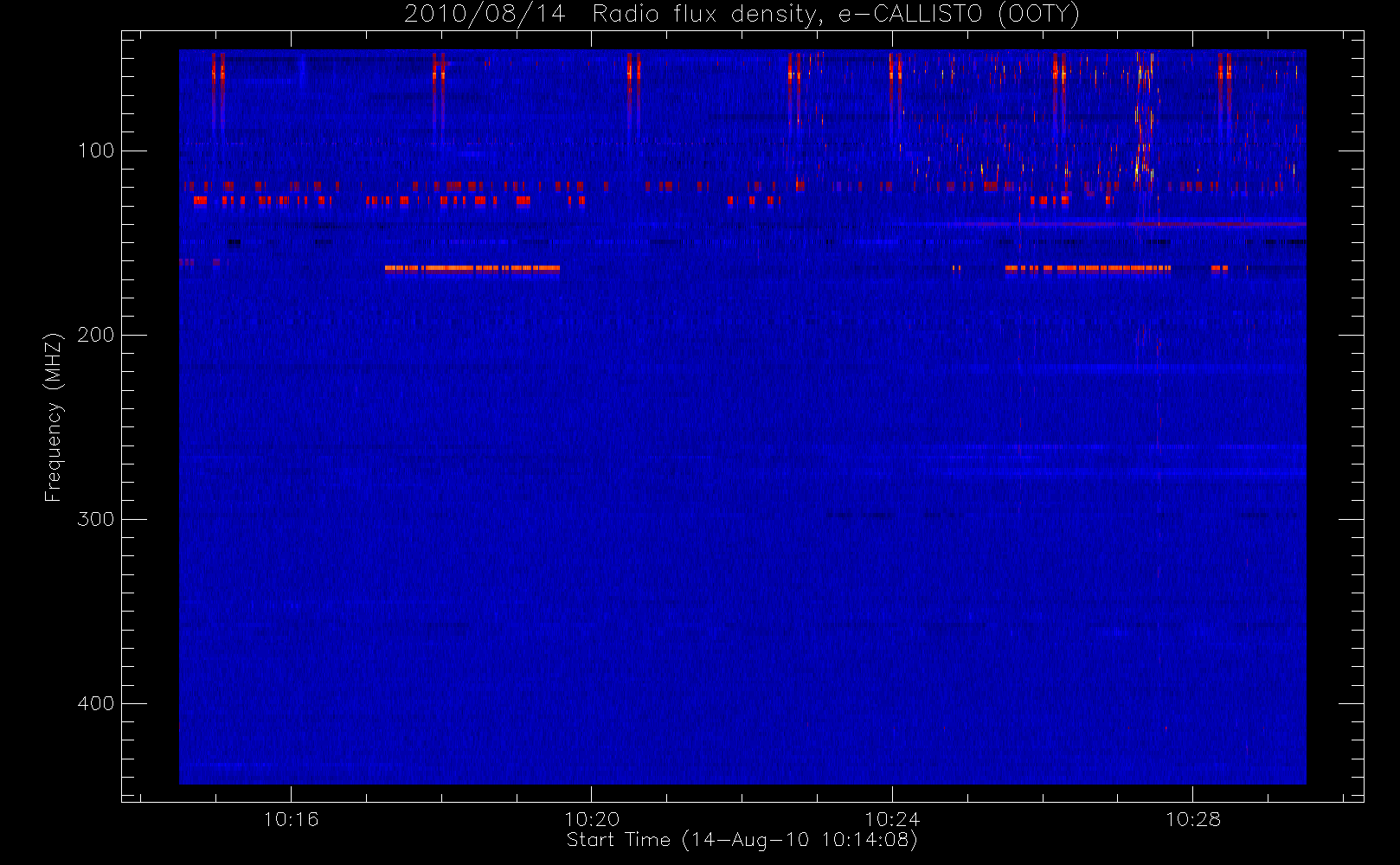The height and width of the screenshot is (865, 1400).
Task: Click the 10:24 time tick label
Action: (892, 819)
